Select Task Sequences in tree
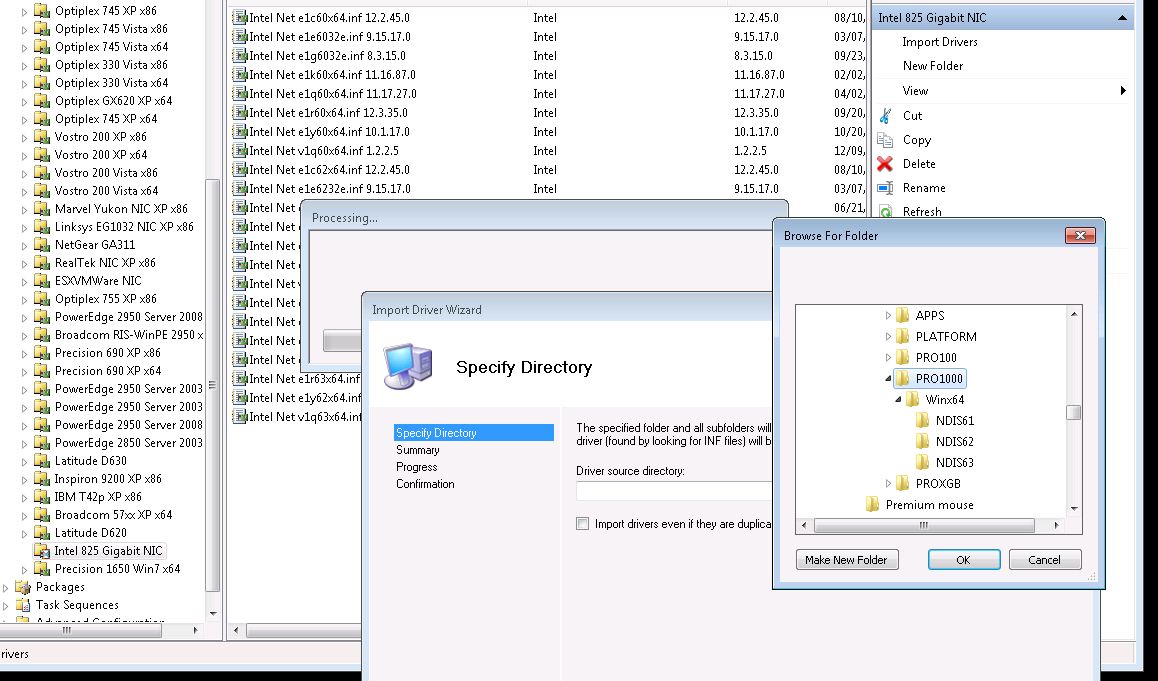 [x=77, y=604]
